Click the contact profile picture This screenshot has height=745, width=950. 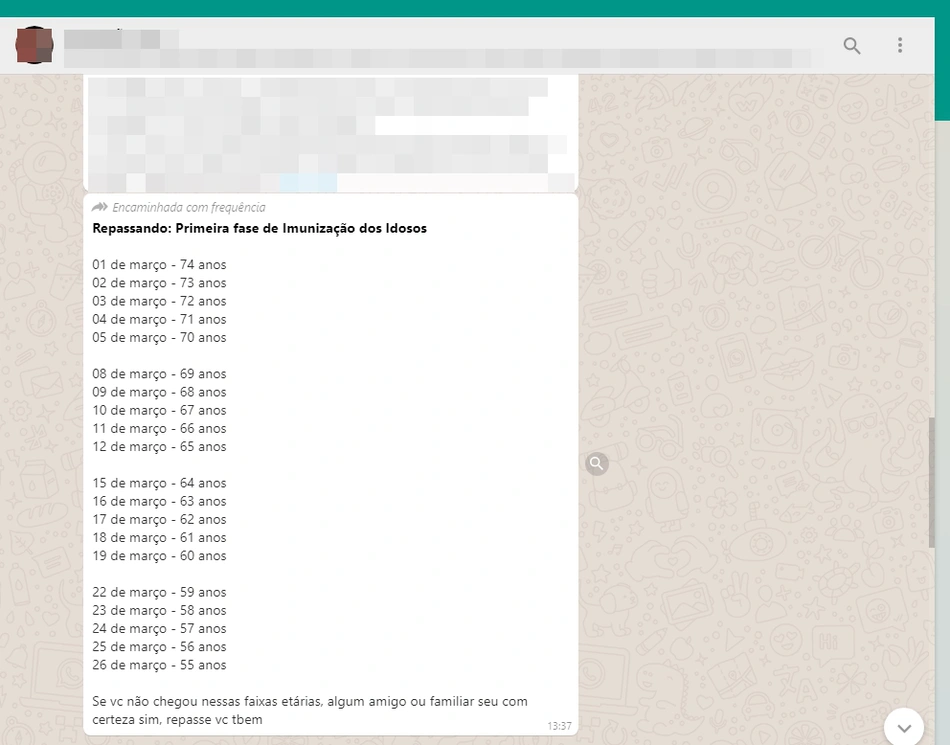tap(35, 45)
